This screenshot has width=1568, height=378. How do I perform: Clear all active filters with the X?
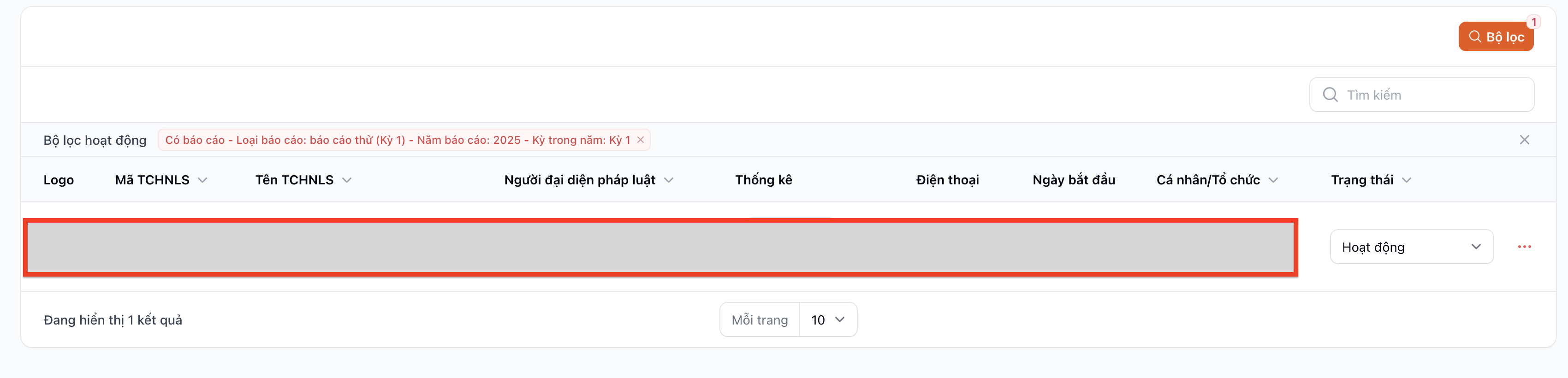coord(1524,140)
